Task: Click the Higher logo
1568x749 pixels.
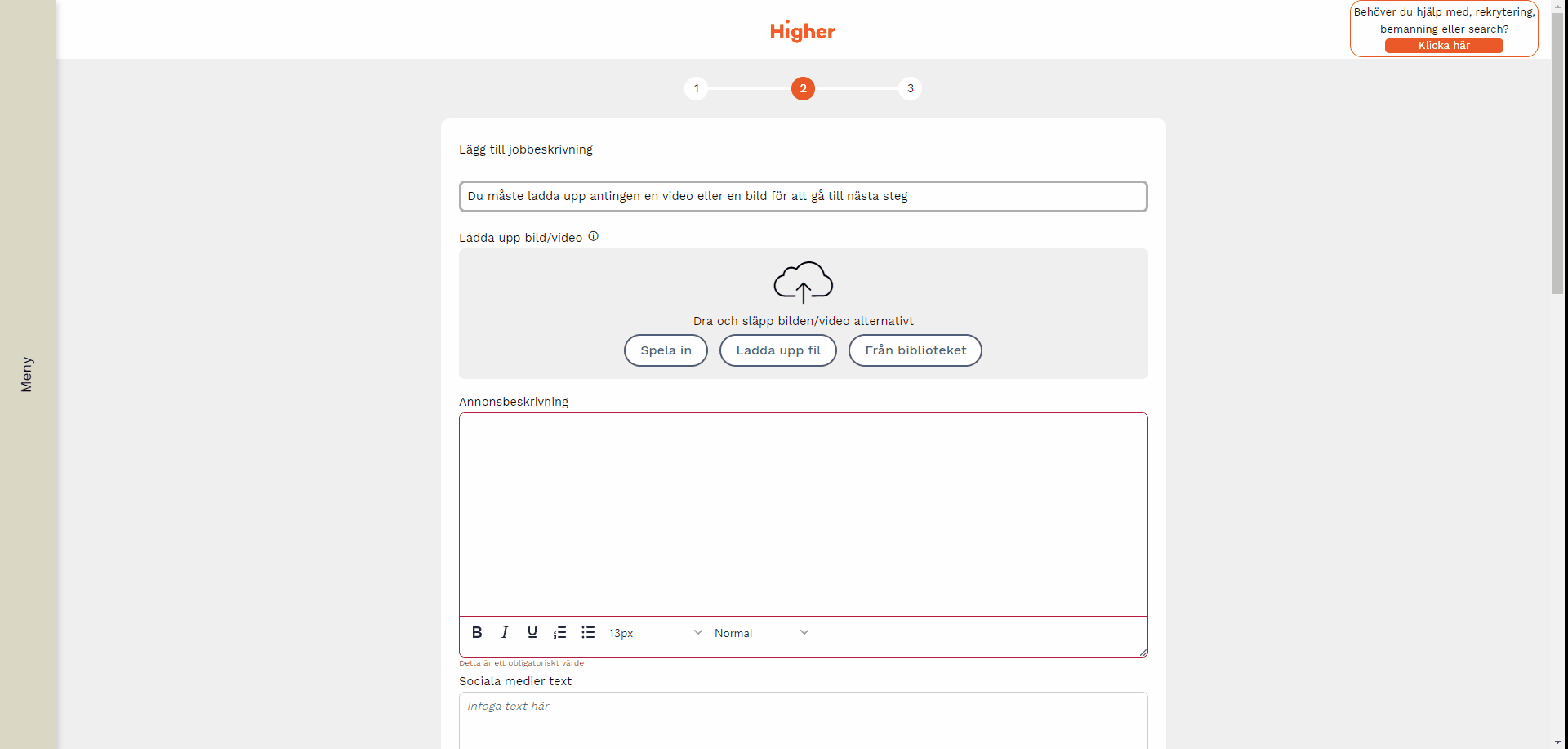Action: click(x=803, y=31)
